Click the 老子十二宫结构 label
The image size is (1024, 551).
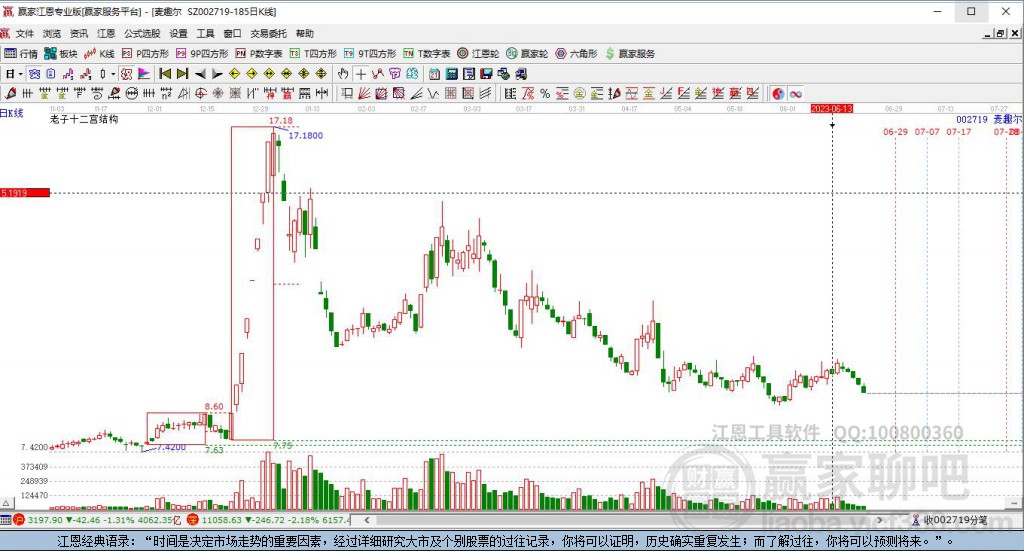[84, 119]
